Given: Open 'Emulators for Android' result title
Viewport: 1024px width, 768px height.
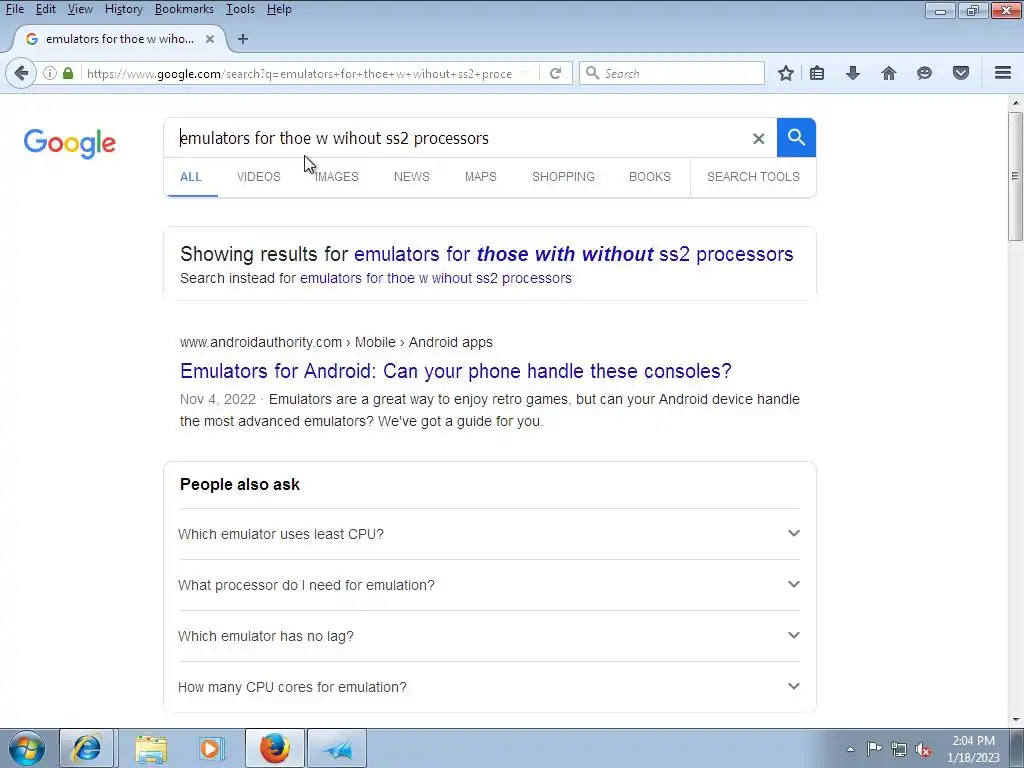Looking at the screenshot, I should pos(456,371).
